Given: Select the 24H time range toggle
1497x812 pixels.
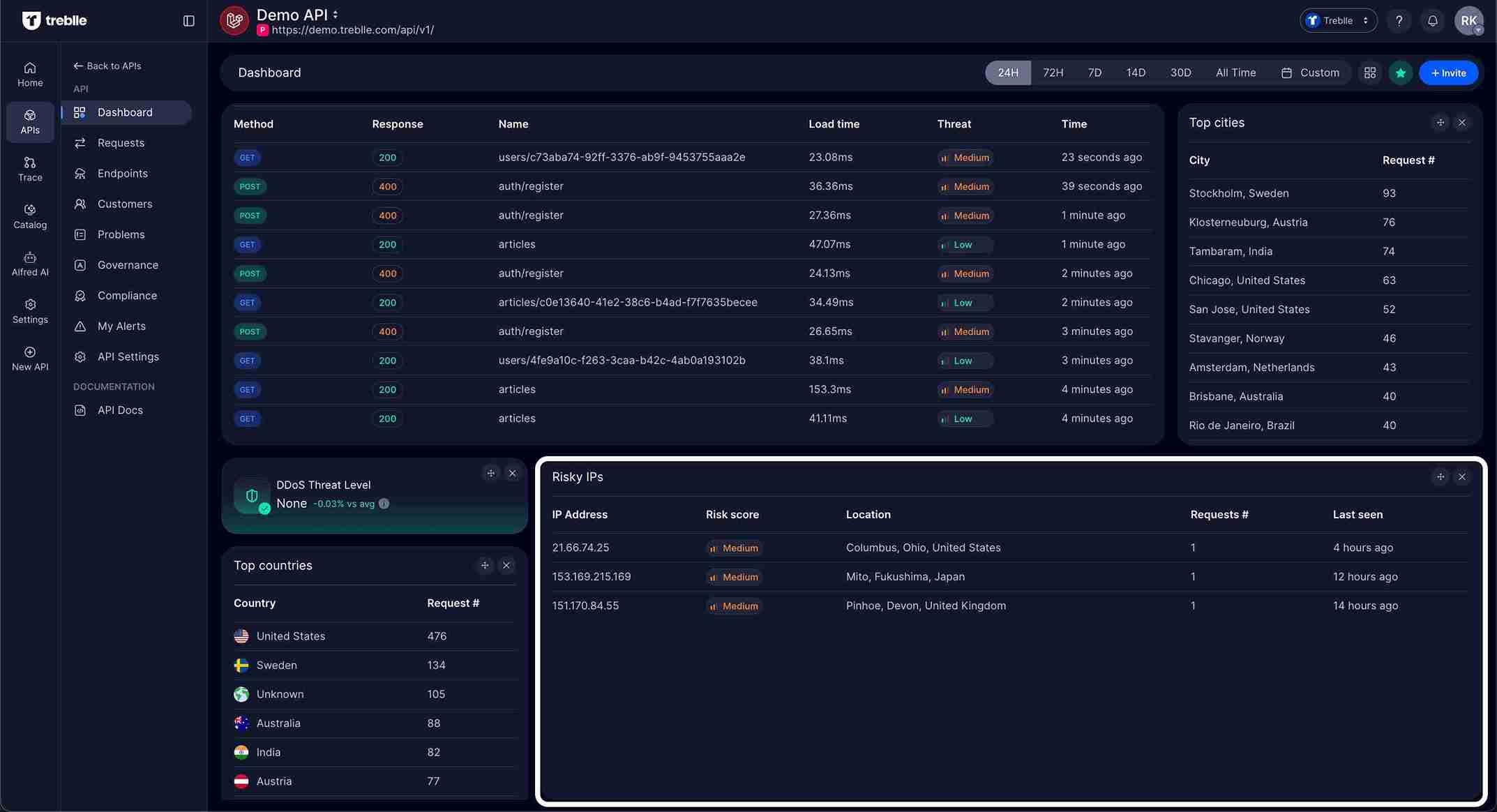Looking at the screenshot, I should [x=1007, y=73].
